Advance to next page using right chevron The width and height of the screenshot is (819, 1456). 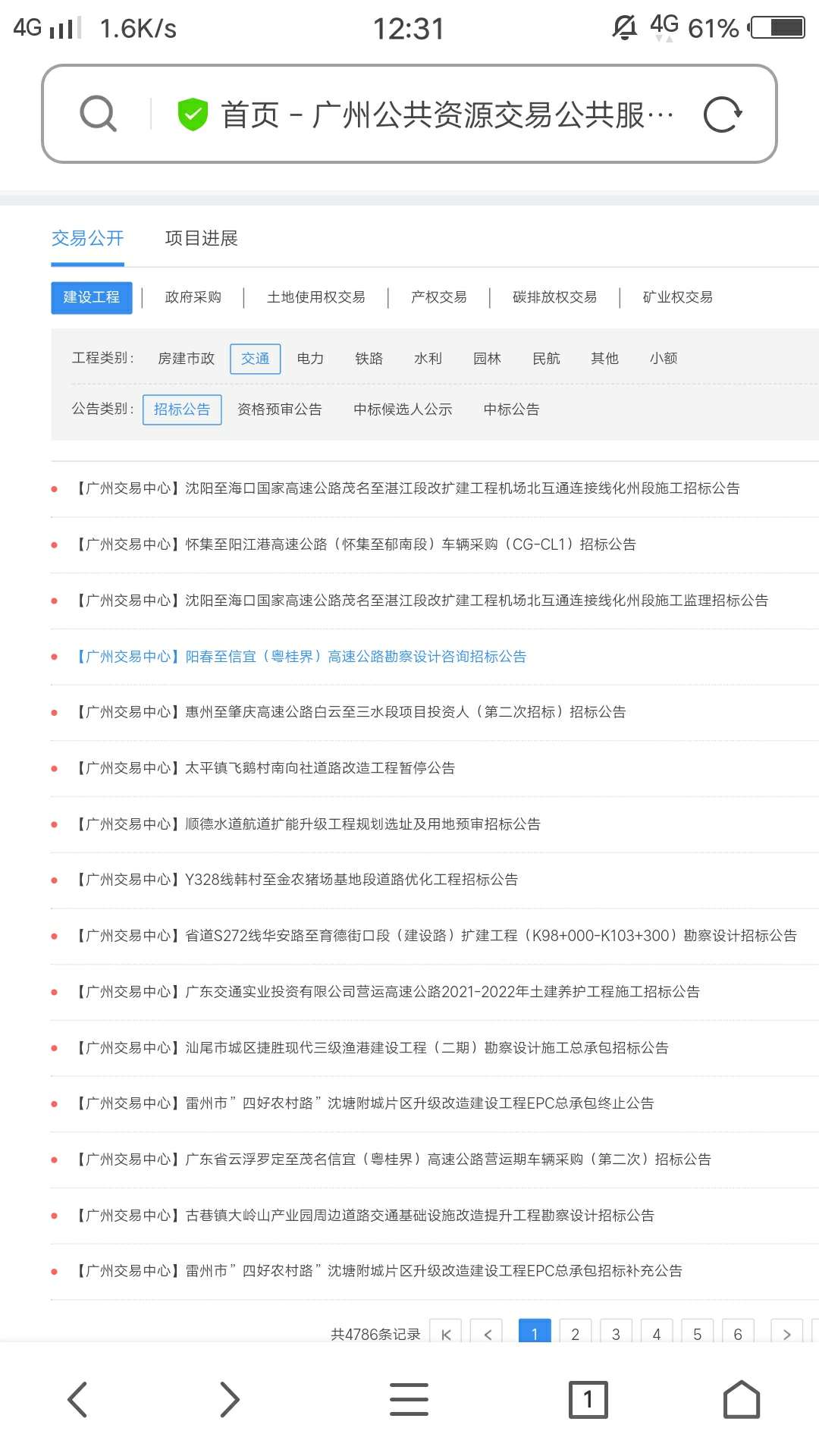click(x=786, y=1332)
